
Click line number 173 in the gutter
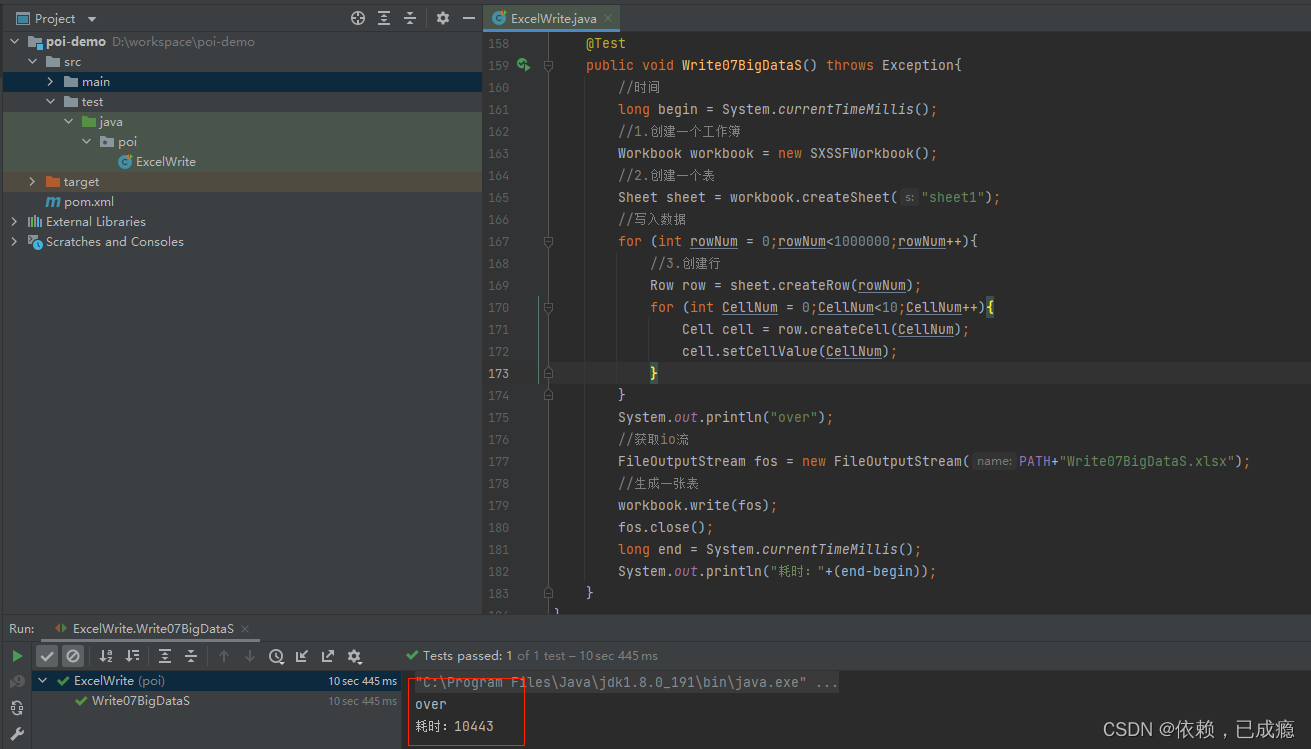pos(498,374)
